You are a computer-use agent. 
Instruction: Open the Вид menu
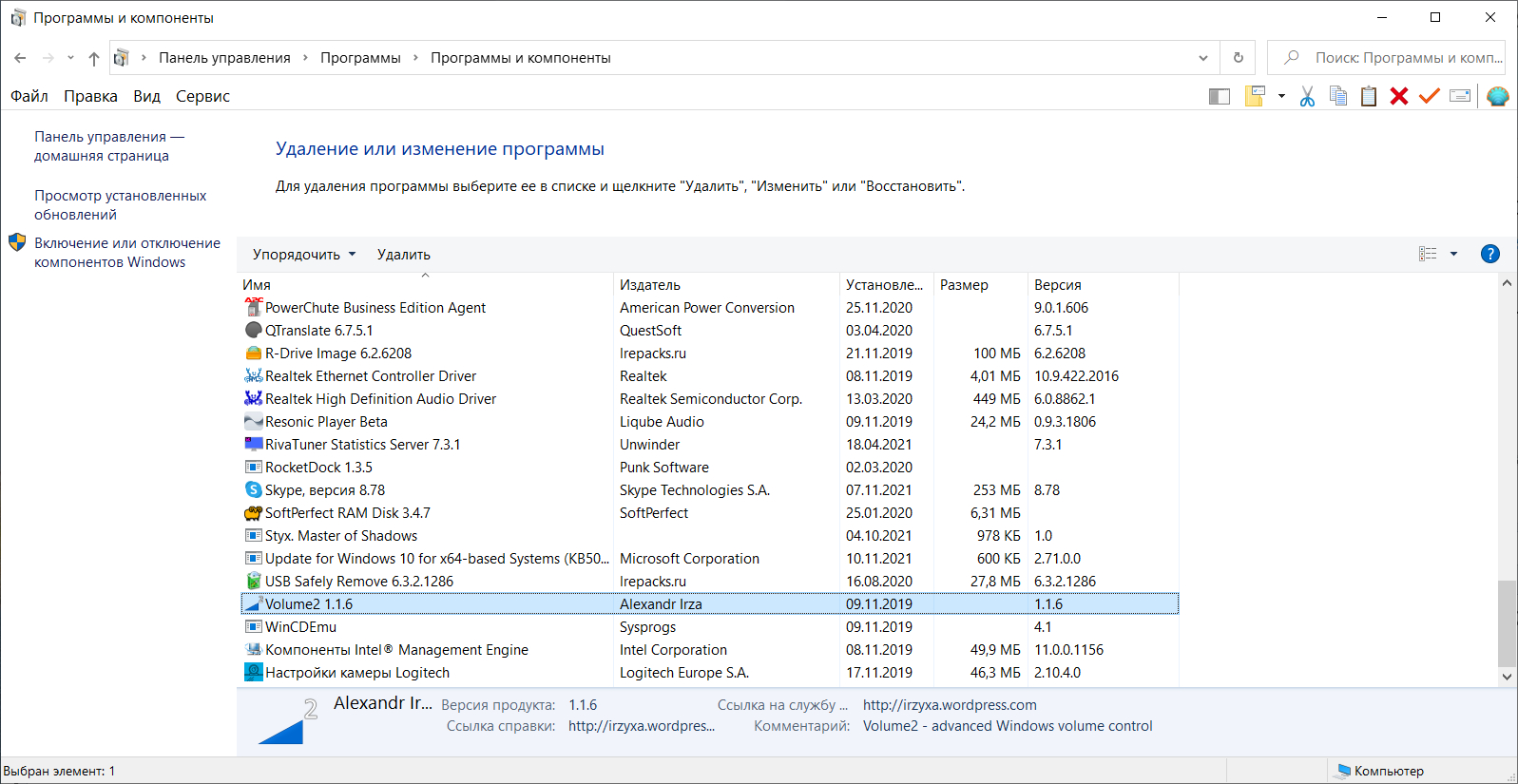[x=146, y=96]
